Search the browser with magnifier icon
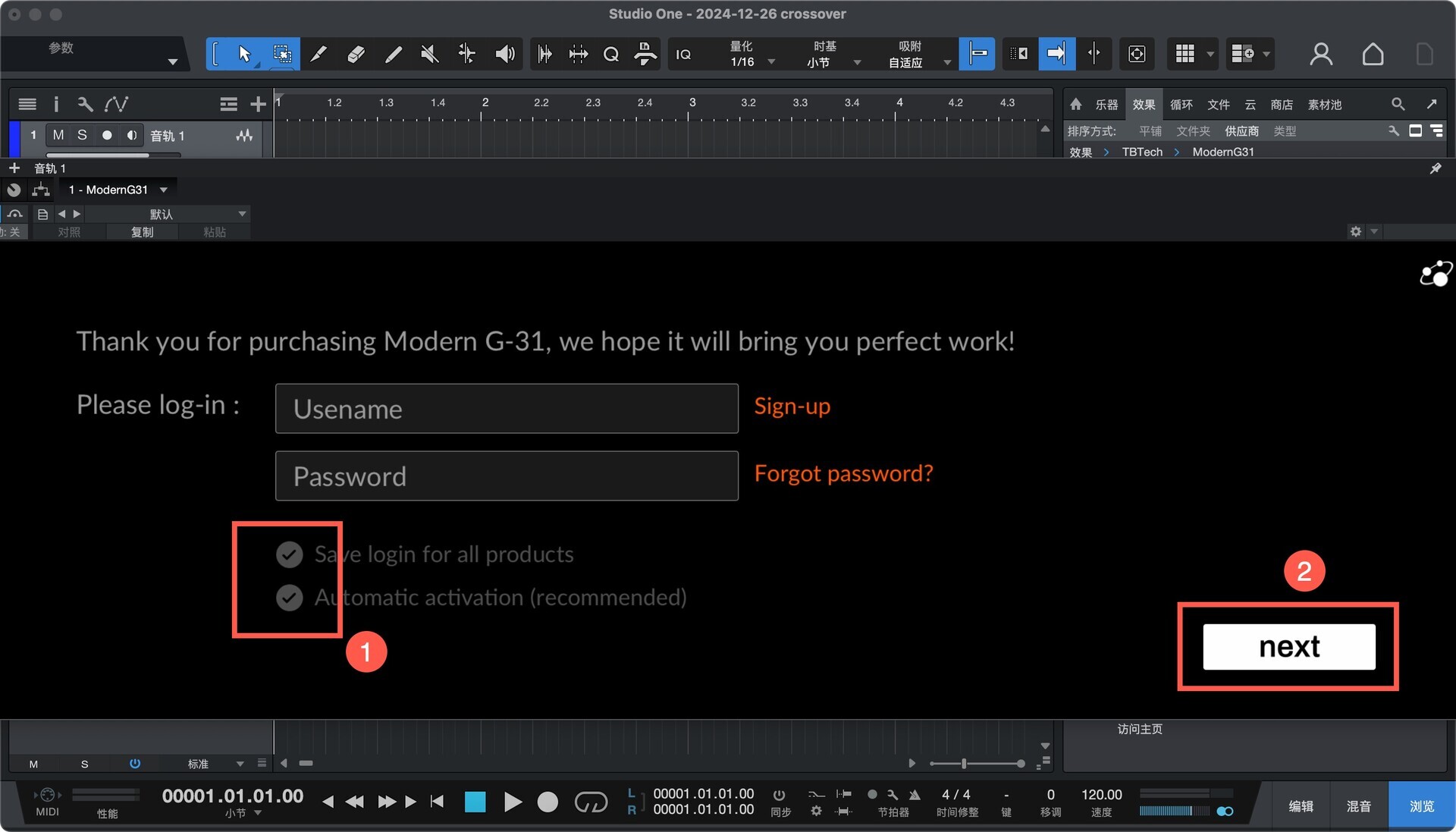This screenshot has width=1456, height=832. point(1398,104)
